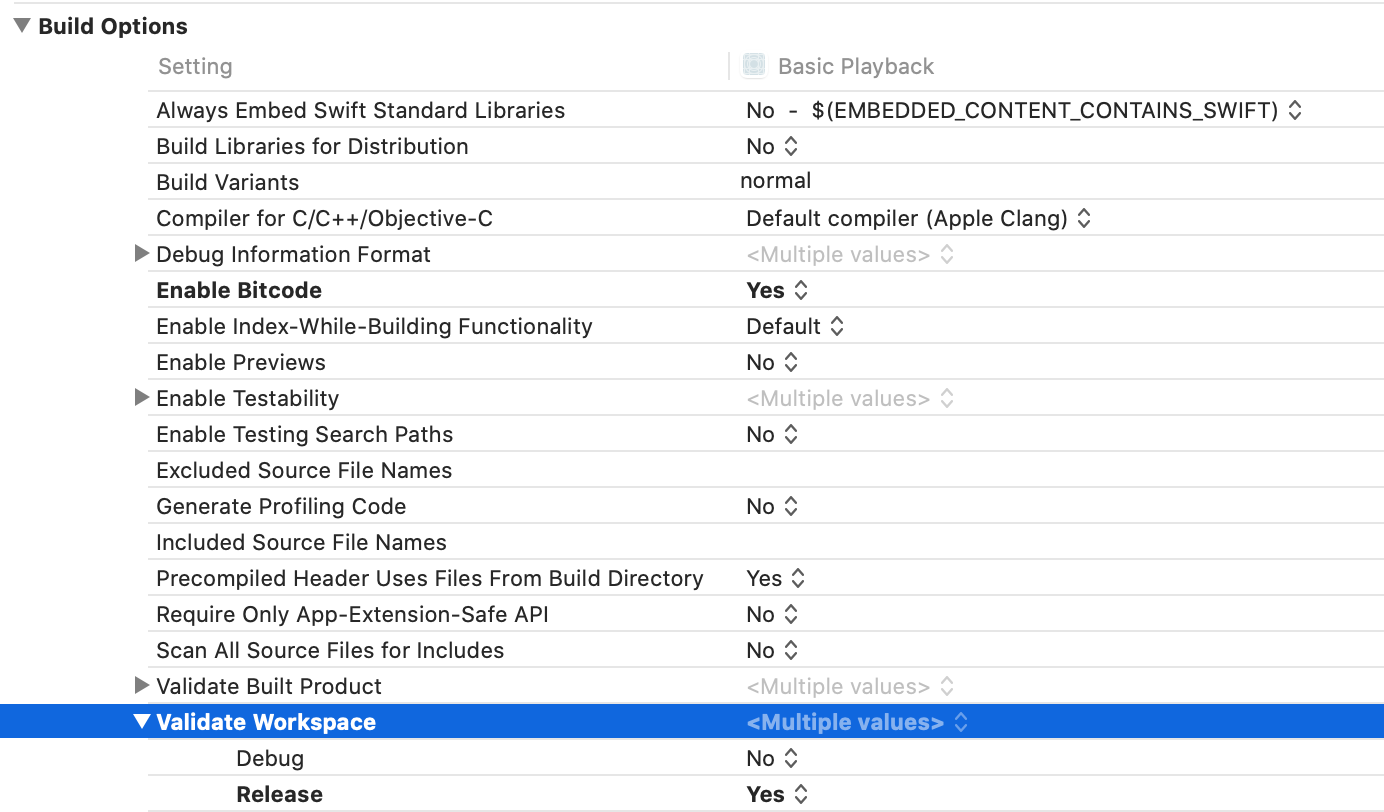This screenshot has height=812, width=1384.
Task: Collapse the Validate Workspace setting
Action: pos(142,722)
